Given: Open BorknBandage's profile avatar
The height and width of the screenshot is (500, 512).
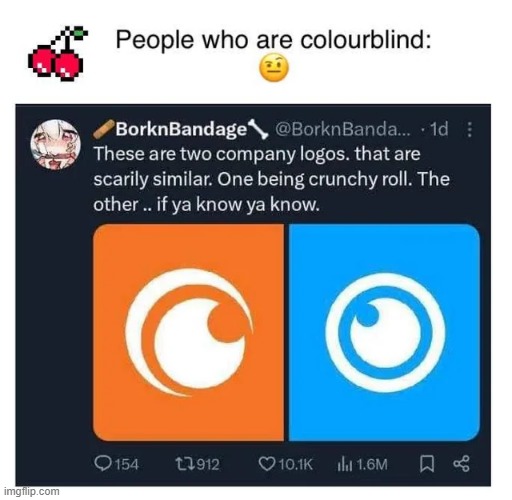Looking at the screenshot, I should 55,145.
